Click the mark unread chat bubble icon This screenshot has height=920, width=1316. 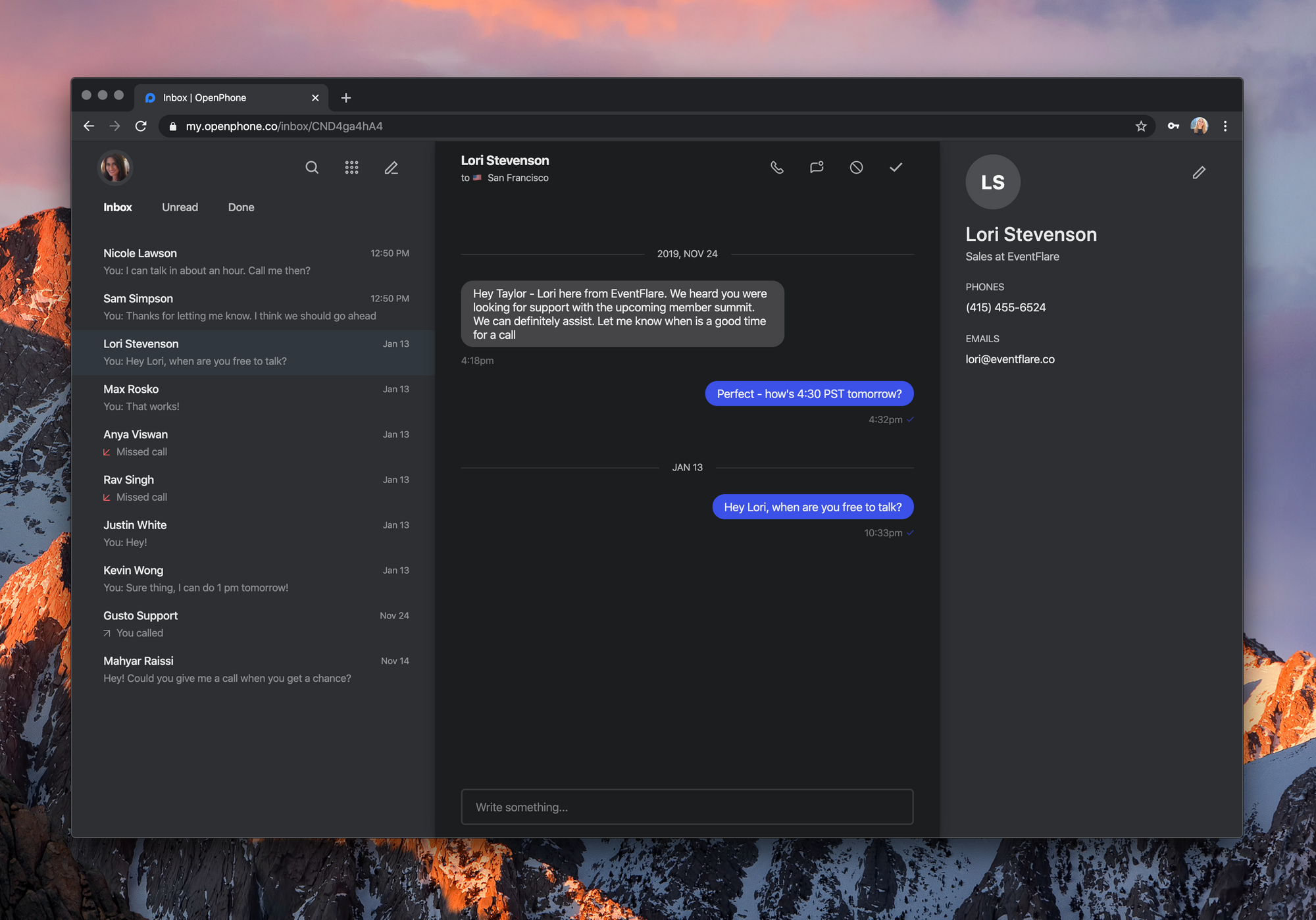[x=817, y=168]
